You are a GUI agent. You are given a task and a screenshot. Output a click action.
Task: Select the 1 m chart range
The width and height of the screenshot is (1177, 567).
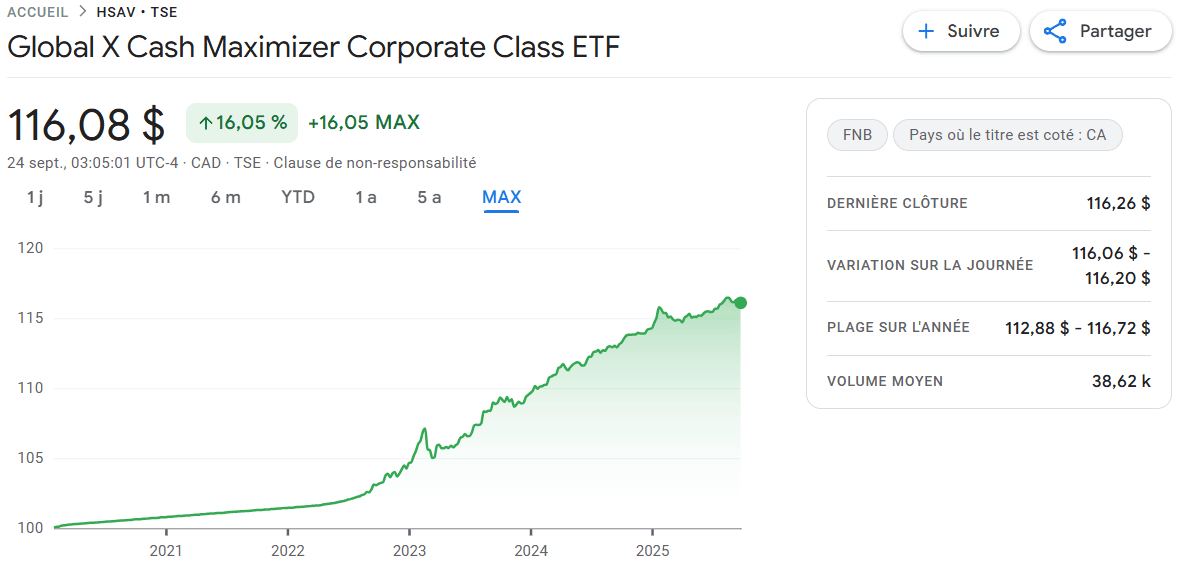[x=156, y=197]
